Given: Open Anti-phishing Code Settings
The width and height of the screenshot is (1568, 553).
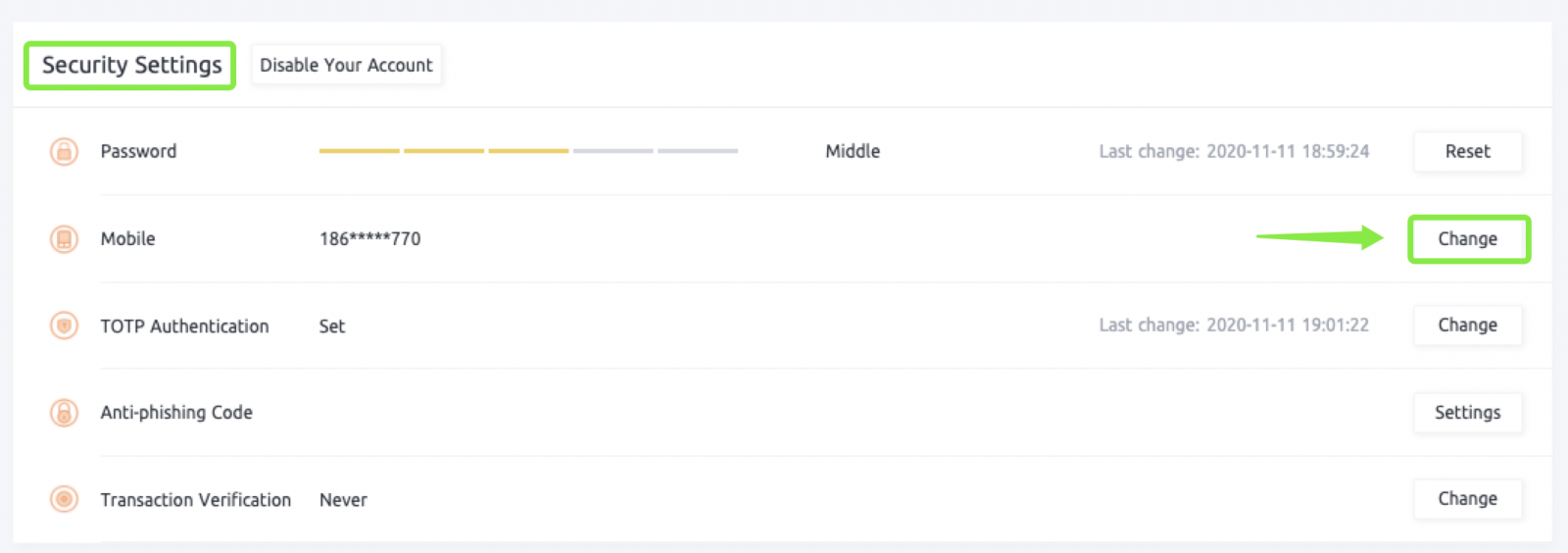Looking at the screenshot, I should [x=1467, y=413].
